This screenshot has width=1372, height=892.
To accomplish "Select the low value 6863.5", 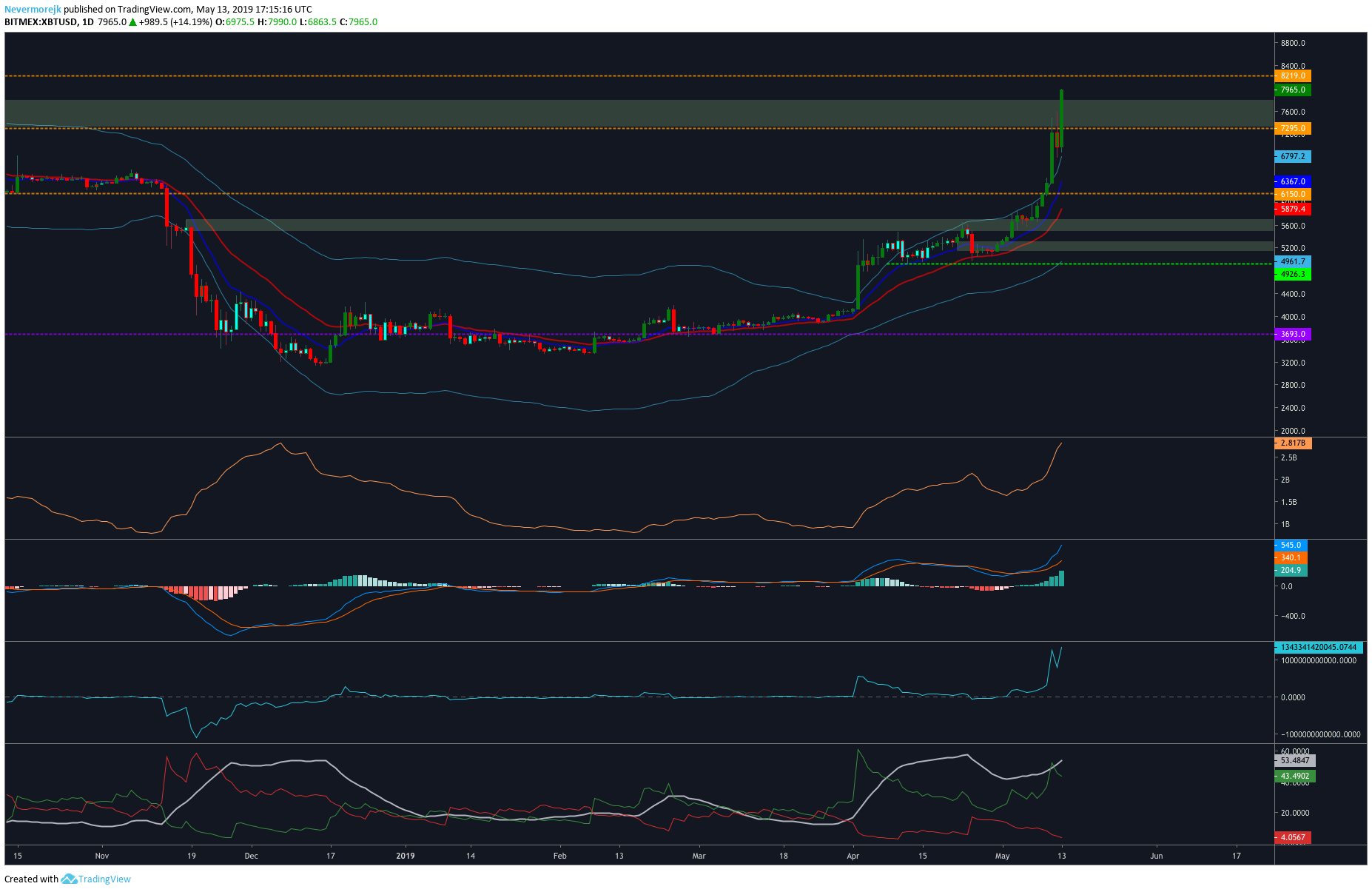I will (322, 22).
